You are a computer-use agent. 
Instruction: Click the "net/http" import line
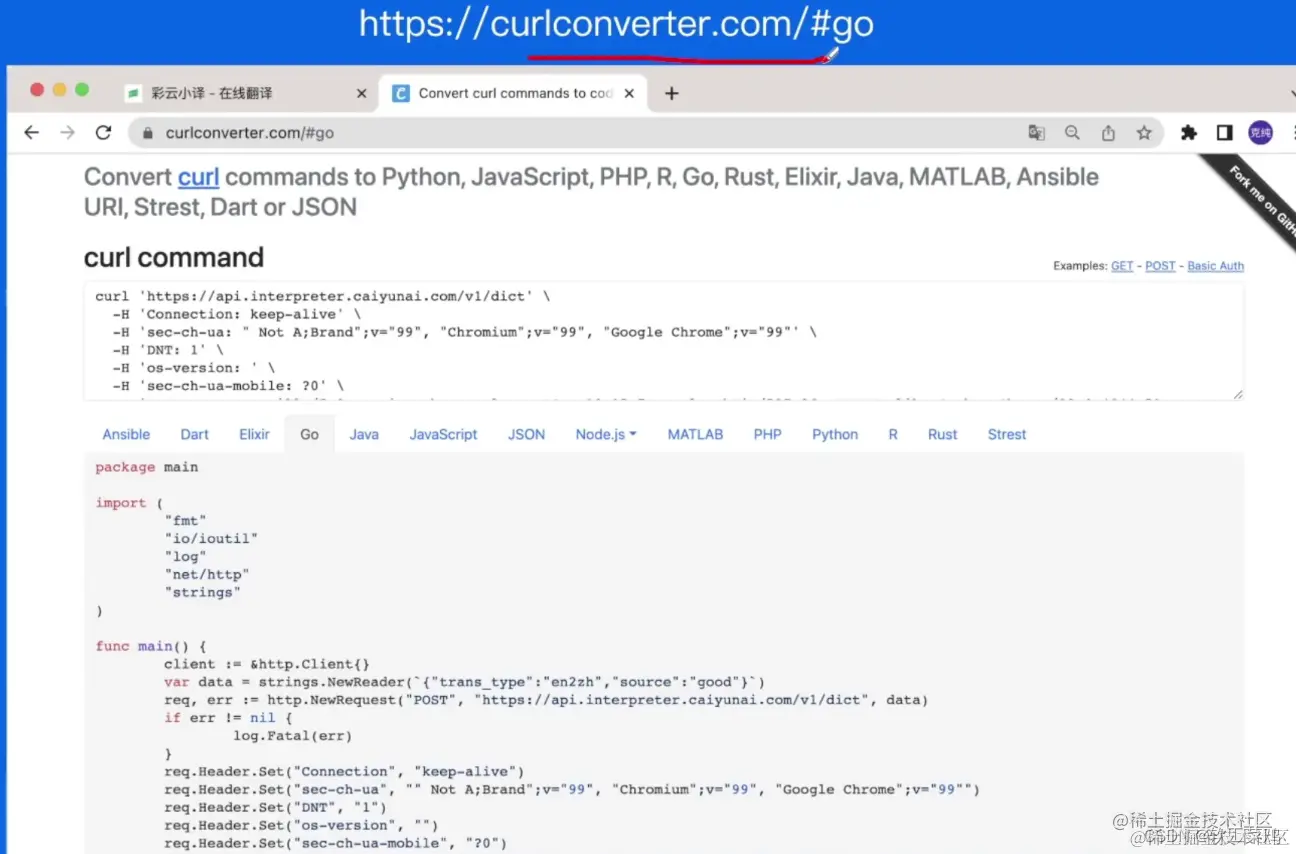click(x=207, y=574)
